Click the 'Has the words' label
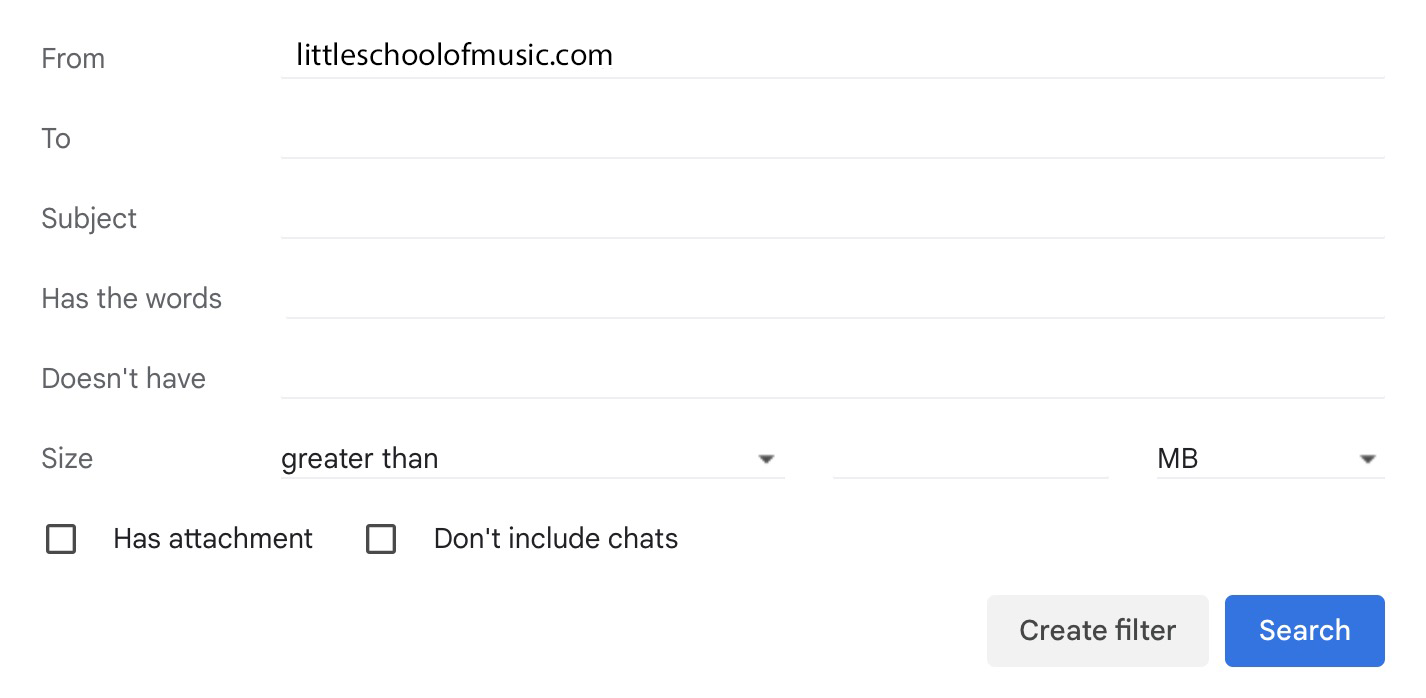This screenshot has width=1426, height=698. [x=131, y=299]
